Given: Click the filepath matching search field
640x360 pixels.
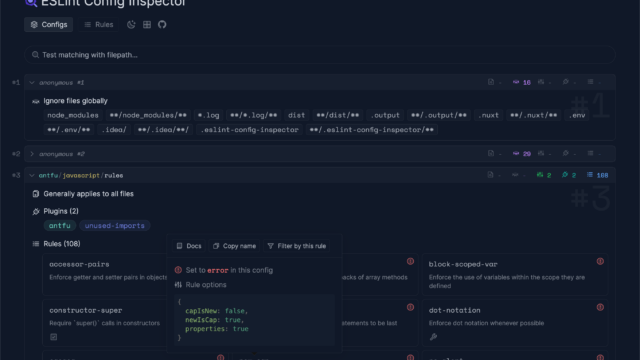Looking at the screenshot, I should coord(320,55).
